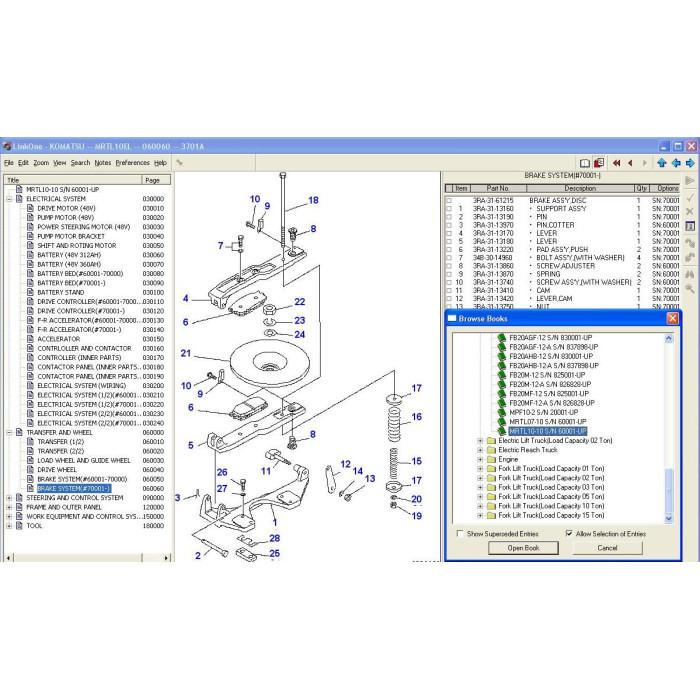Viewport: 700px width, 700px height.
Task: Click the Title column header in tree
Action: click(x=73, y=180)
